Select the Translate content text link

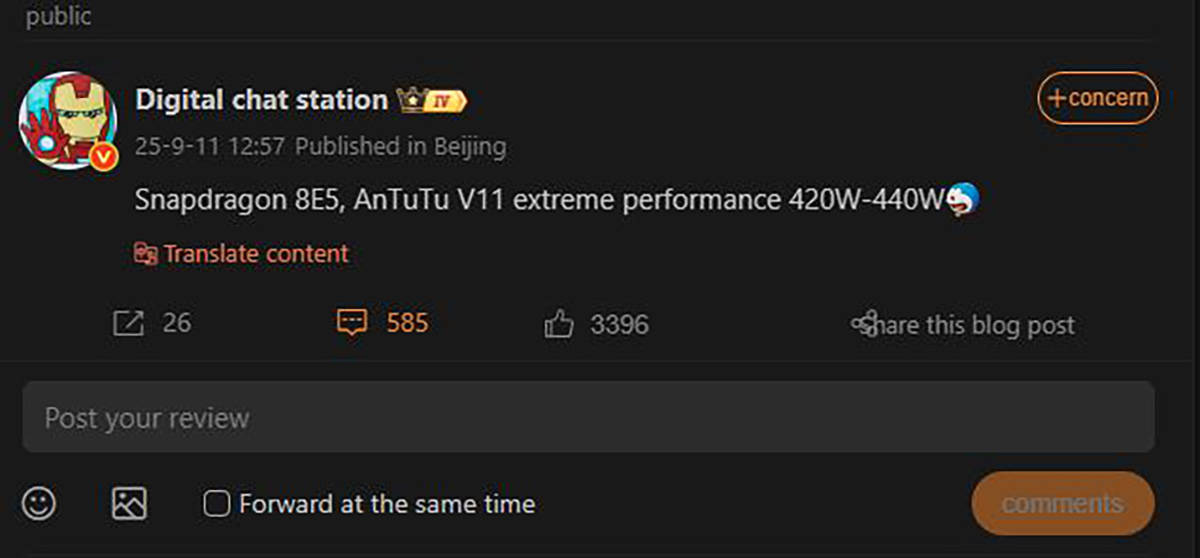pyautogui.click(x=256, y=254)
